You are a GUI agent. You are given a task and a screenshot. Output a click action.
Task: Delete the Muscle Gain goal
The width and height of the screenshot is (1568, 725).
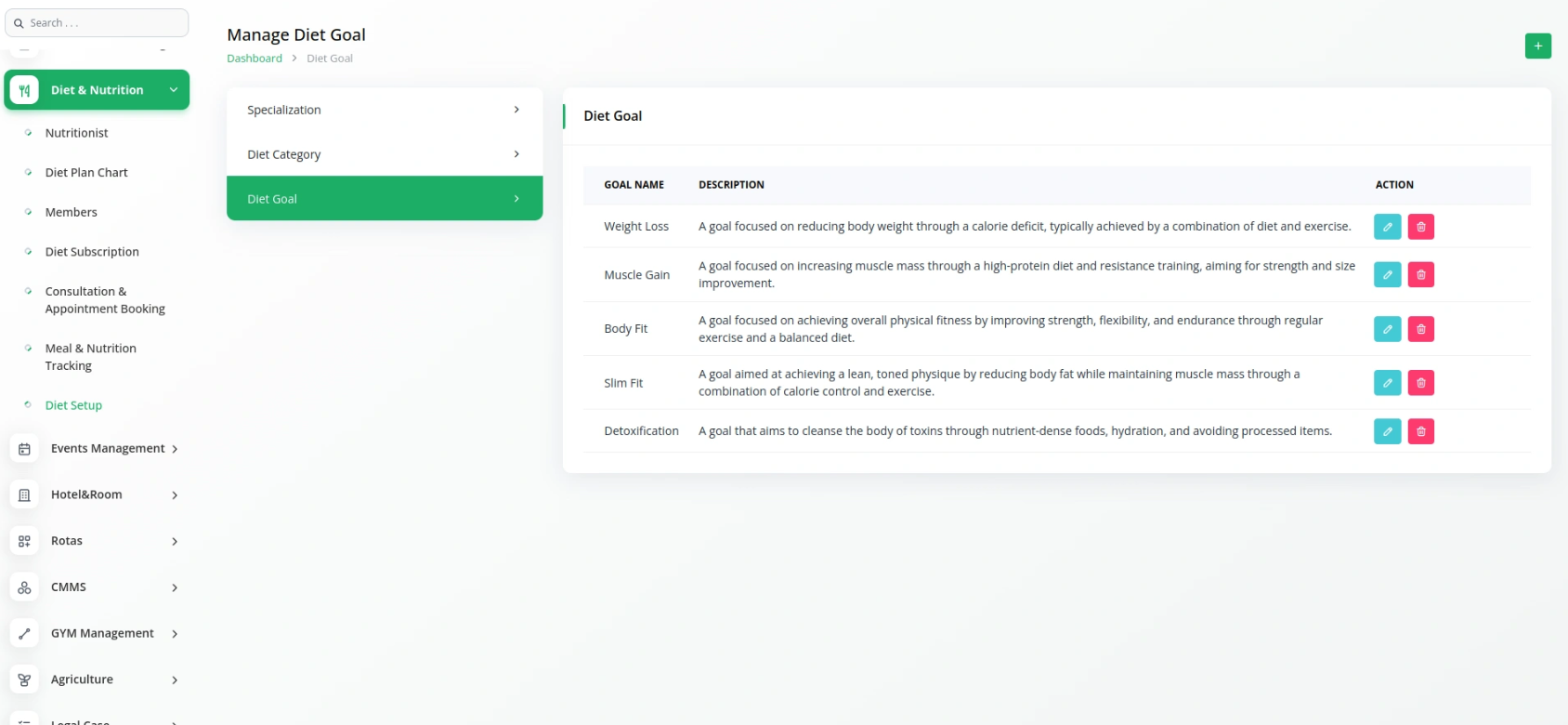[1420, 275]
